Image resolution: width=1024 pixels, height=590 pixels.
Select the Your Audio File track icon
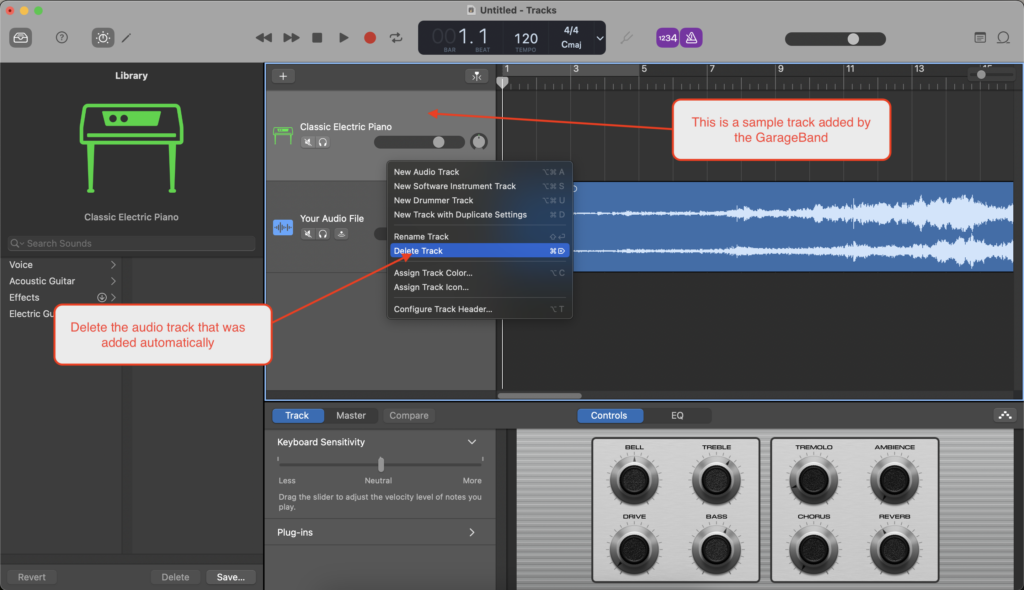point(283,227)
